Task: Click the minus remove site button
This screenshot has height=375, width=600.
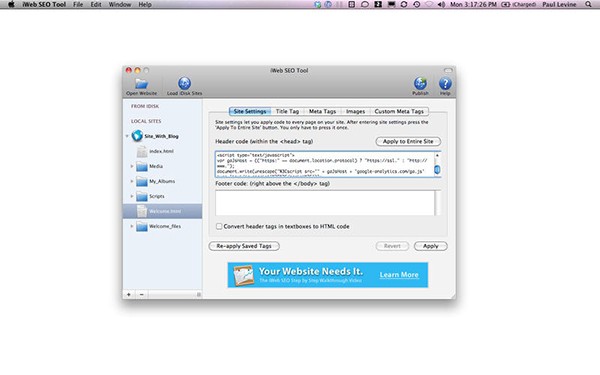Action: [x=142, y=294]
